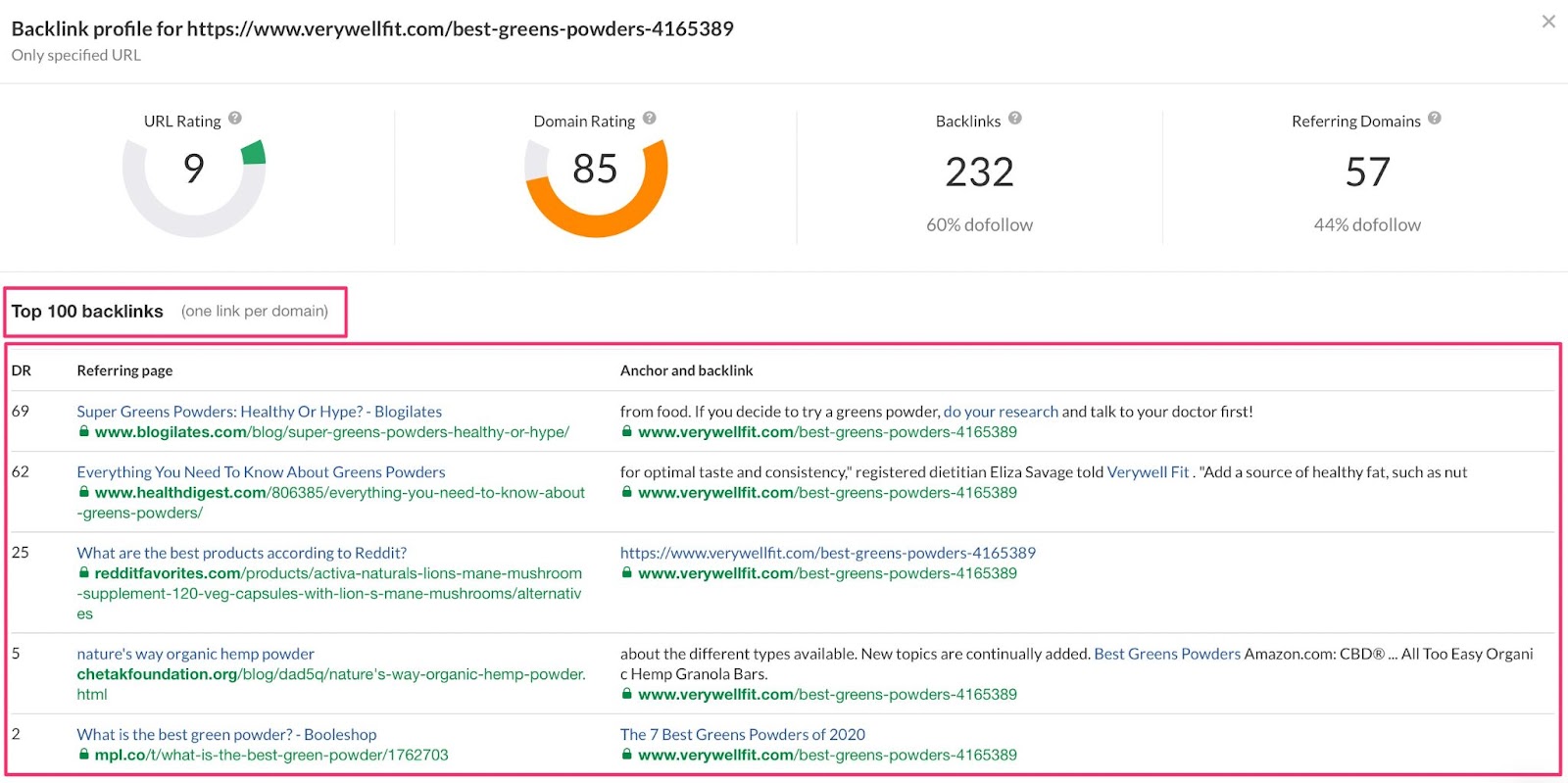Click the DR value '69'
This screenshot has width=1568, height=783.
[x=21, y=411]
